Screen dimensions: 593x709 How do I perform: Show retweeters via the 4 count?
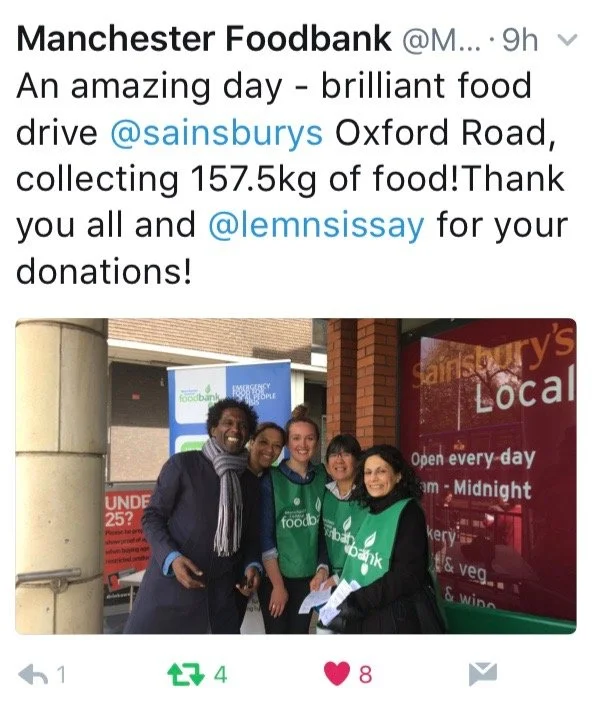(x=219, y=675)
